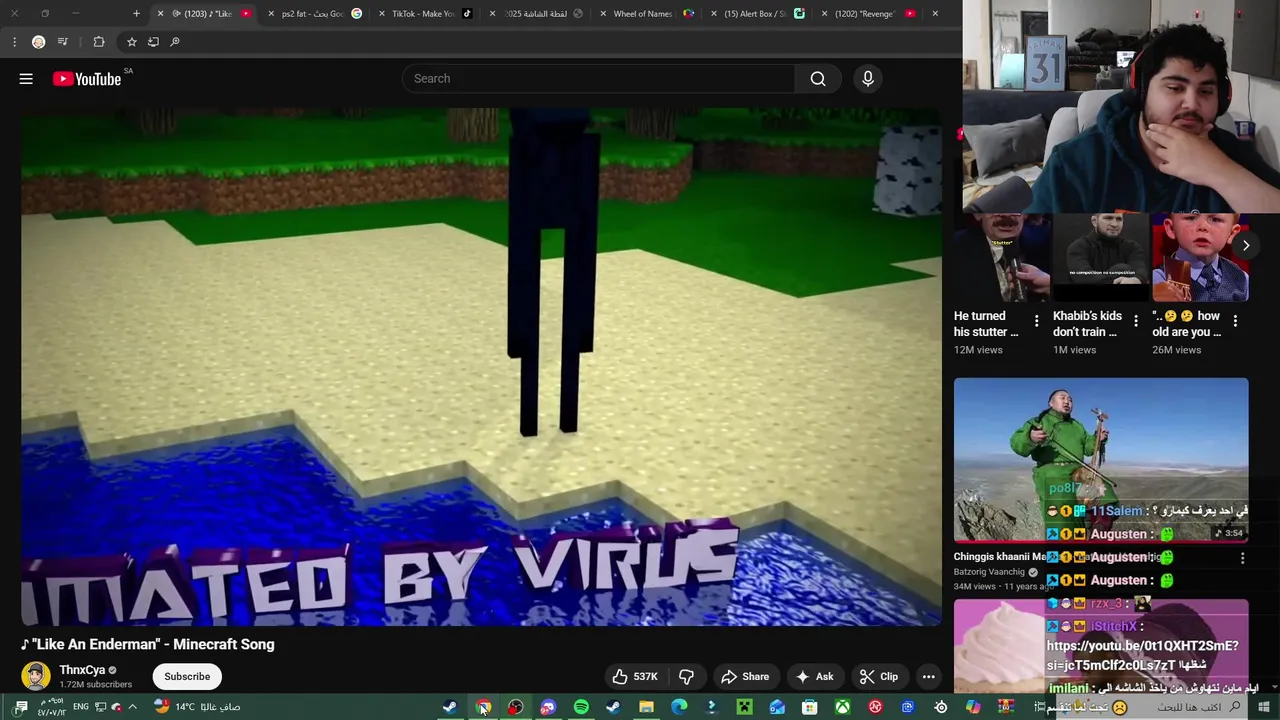Open the browser three-dot menu
The image size is (1280, 720).
(14, 42)
